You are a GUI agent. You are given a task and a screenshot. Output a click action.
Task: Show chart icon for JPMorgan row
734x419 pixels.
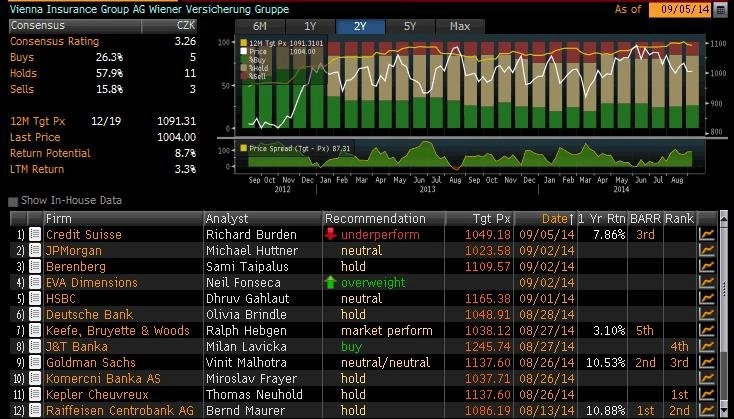pyautogui.click(x=707, y=250)
